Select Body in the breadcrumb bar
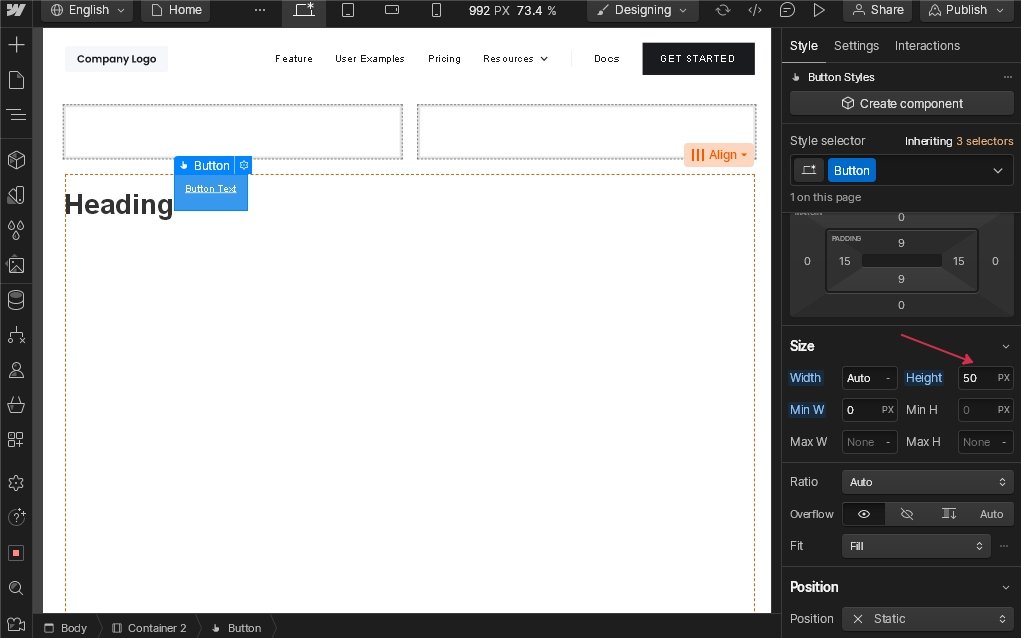 65,628
